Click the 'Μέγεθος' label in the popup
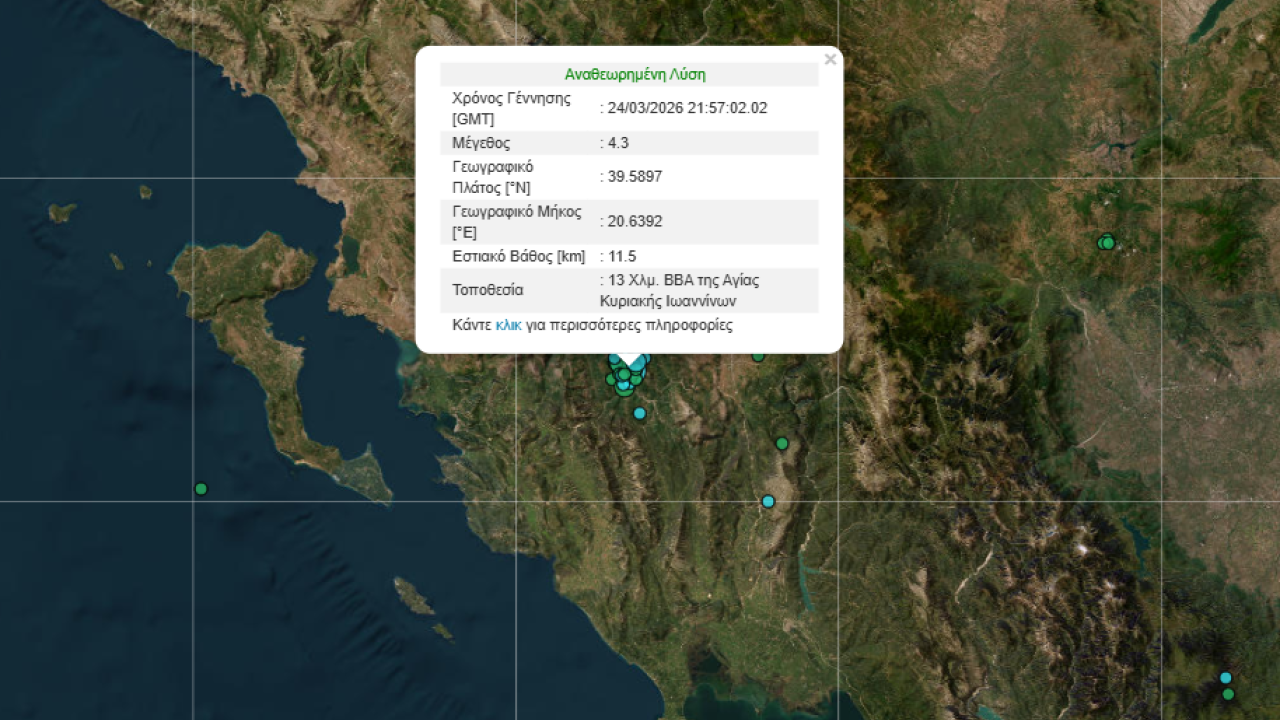The height and width of the screenshot is (720, 1280). (481, 143)
